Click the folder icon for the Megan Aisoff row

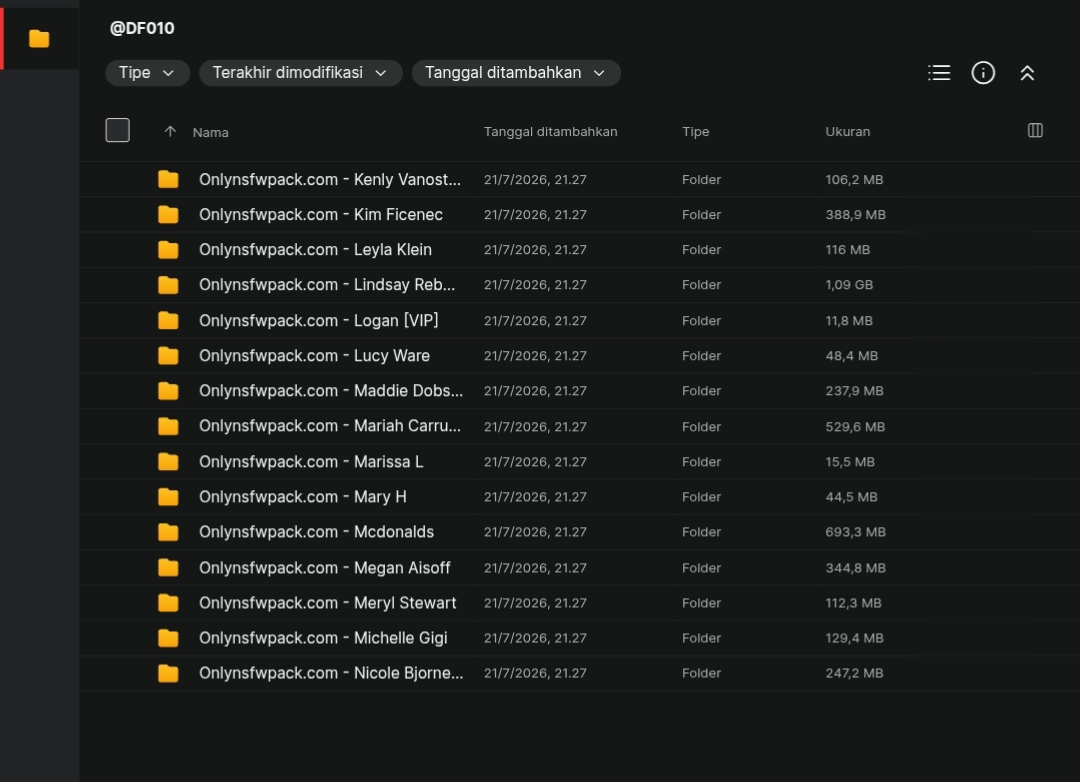point(168,568)
